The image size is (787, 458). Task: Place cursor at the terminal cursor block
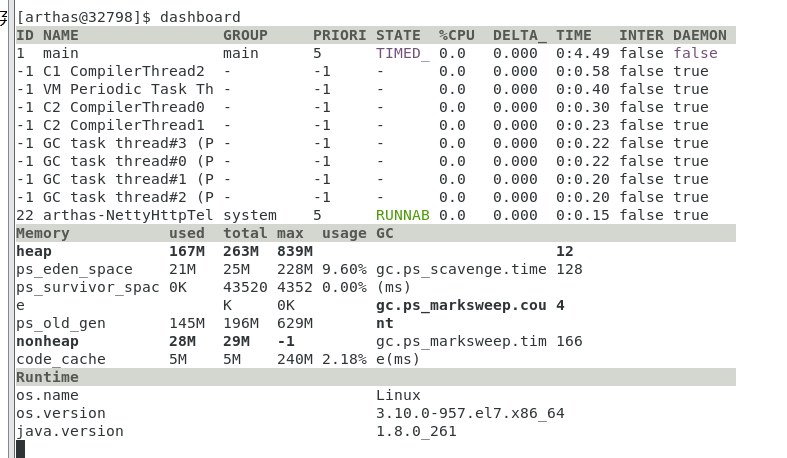(20, 449)
